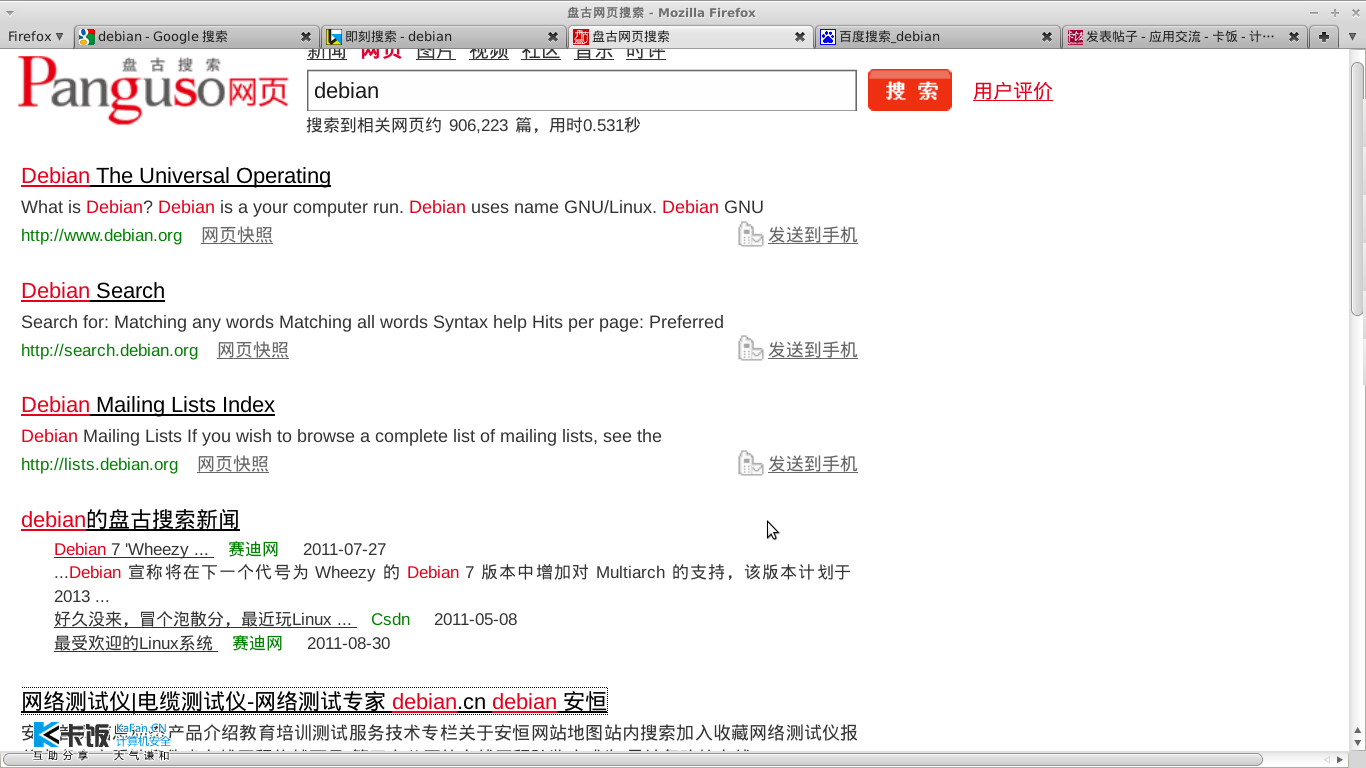Image resolution: width=1366 pixels, height=768 pixels.
Task: Open the 好久没来，冒个泡散分 news link
Action: tap(205, 619)
